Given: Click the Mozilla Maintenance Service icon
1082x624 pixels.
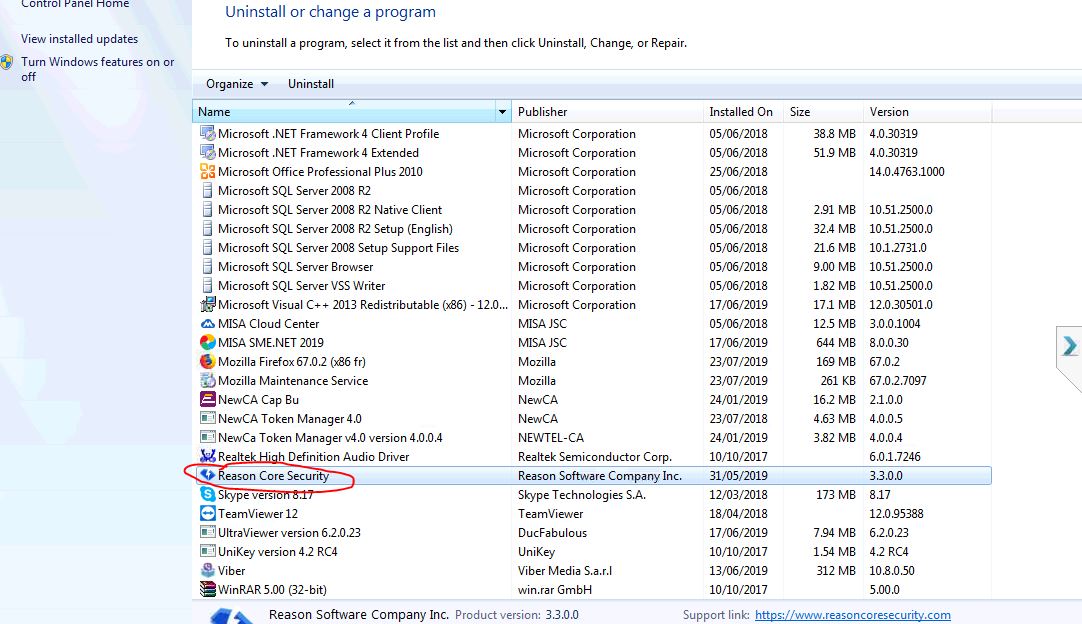Looking at the screenshot, I should 207,380.
